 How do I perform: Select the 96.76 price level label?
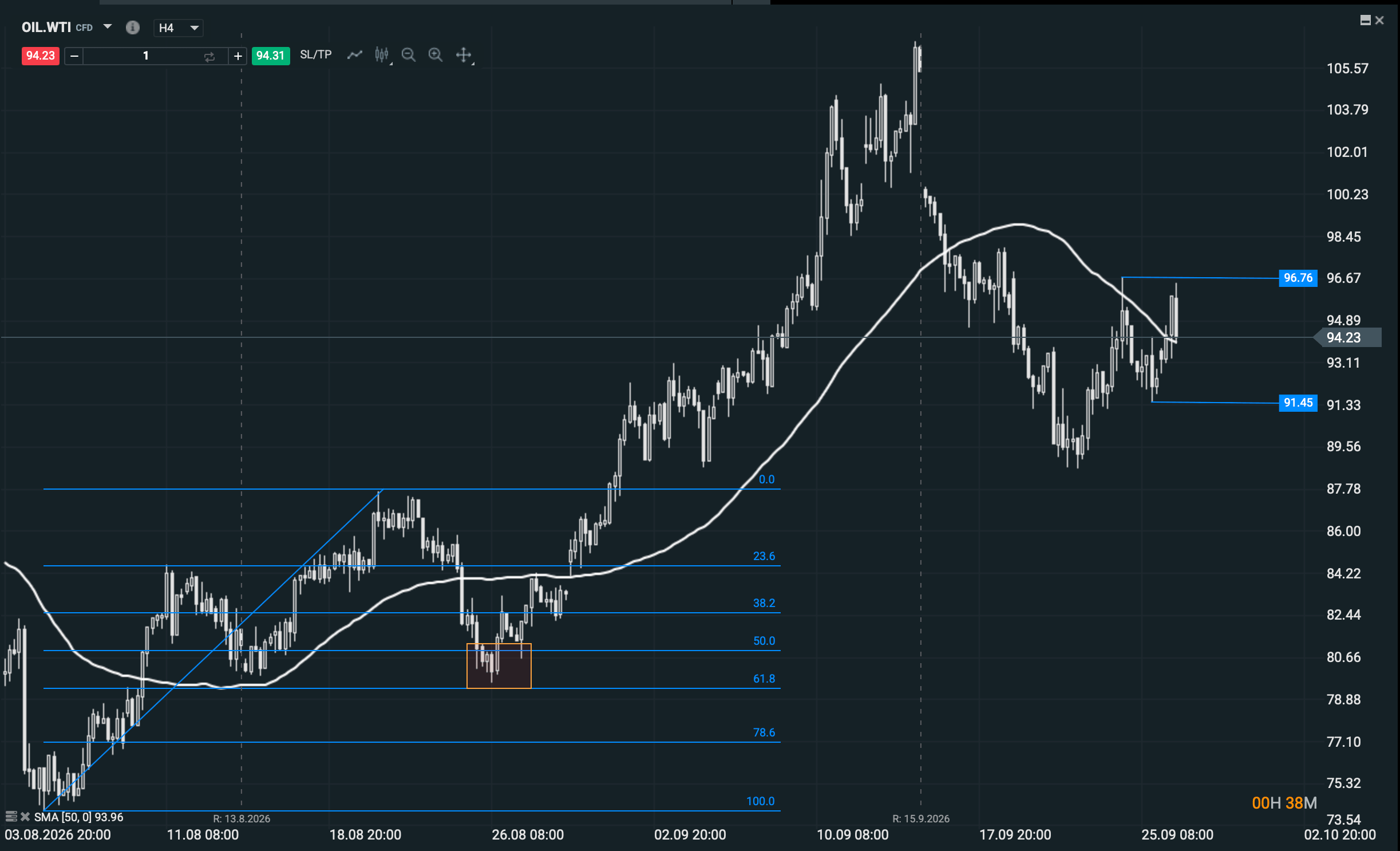point(1298,278)
